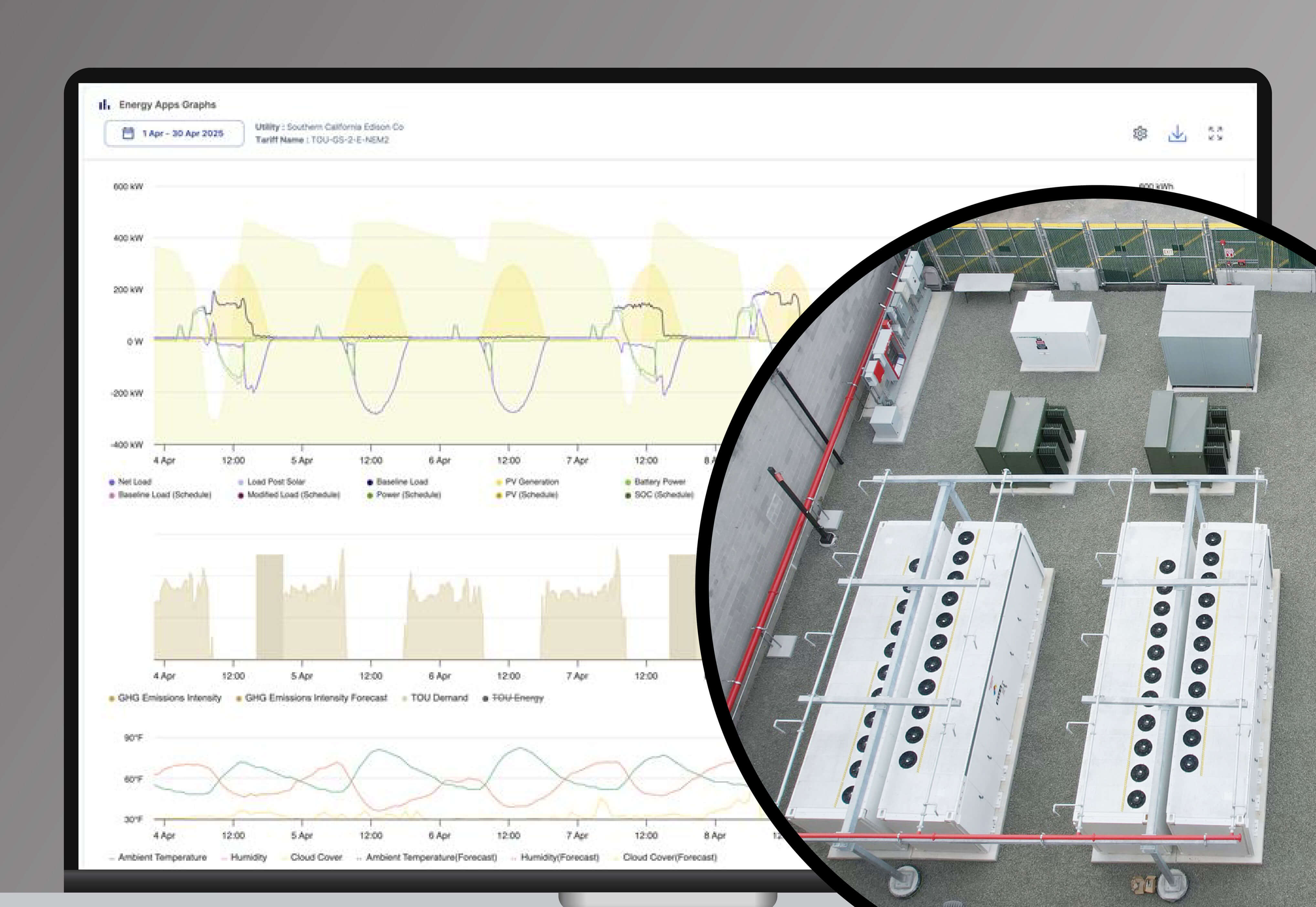Image resolution: width=1316 pixels, height=907 pixels.
Task: Toggle the PV Generation legend entry
Action: pyautogui.click(x=527, y=482)
